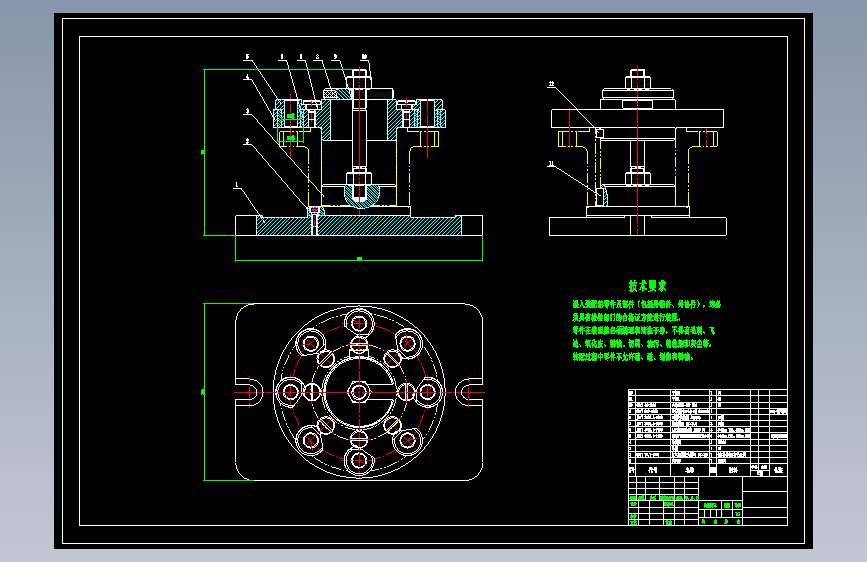Click the central hex nut in plan view
The height and width of the screenshot is (562, 867).
(x=359, y=392)
